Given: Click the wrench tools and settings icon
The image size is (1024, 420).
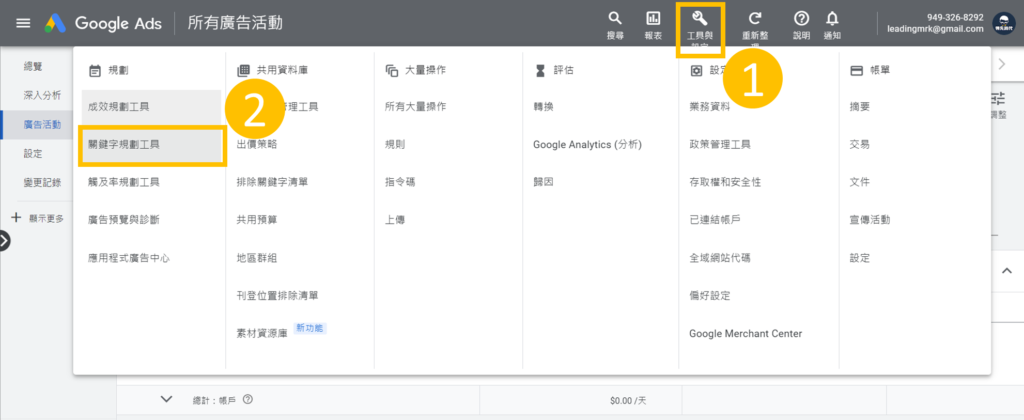Looking at the screenshot, I should coord(699,18).
